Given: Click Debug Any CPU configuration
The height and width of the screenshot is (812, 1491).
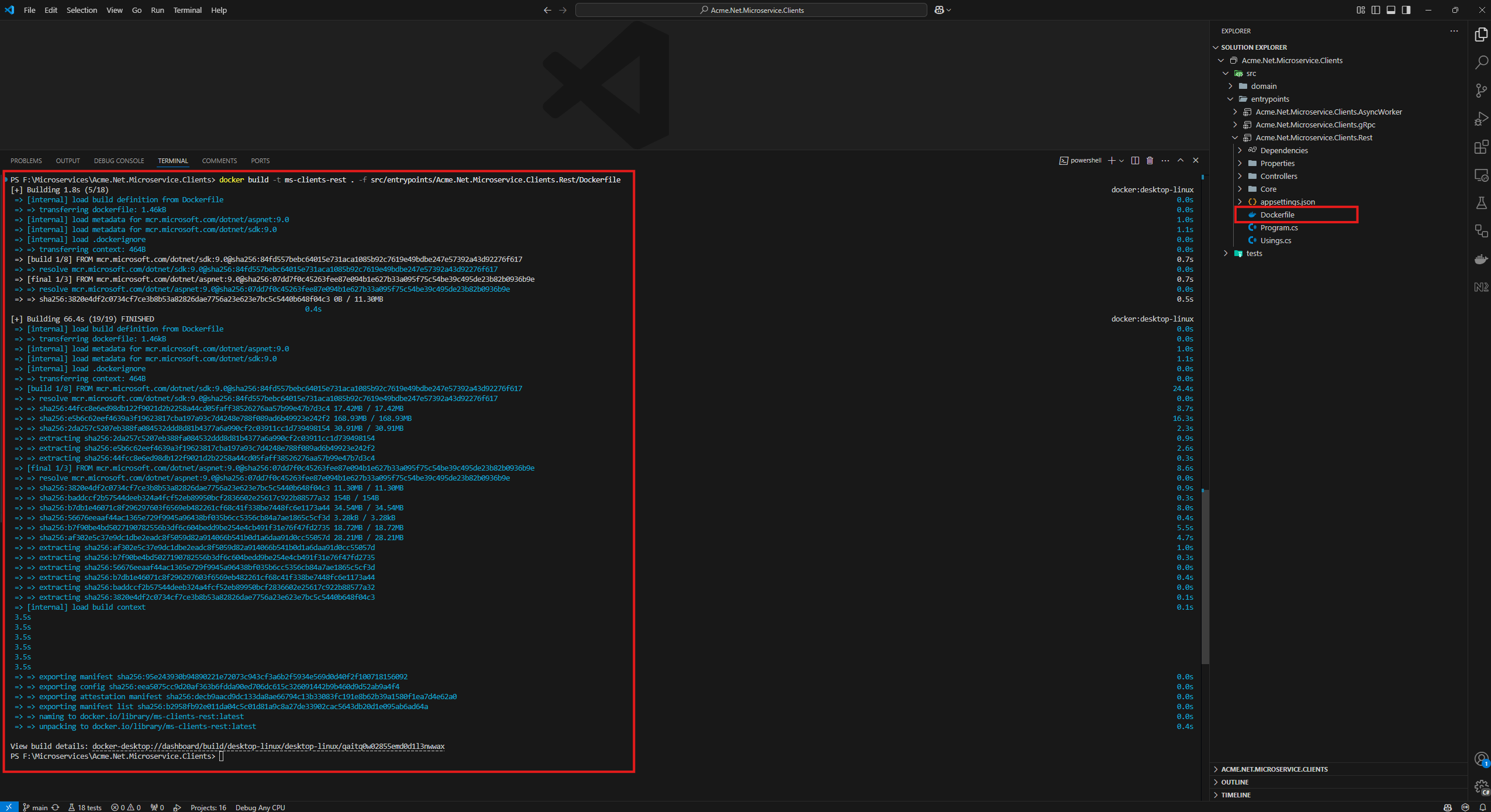Looking at the screenshot, I should coord(260,807).
